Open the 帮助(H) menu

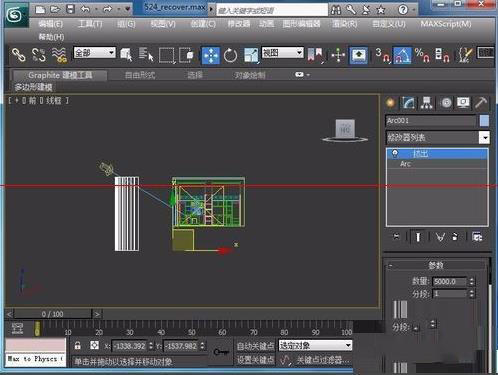[51, 37]
